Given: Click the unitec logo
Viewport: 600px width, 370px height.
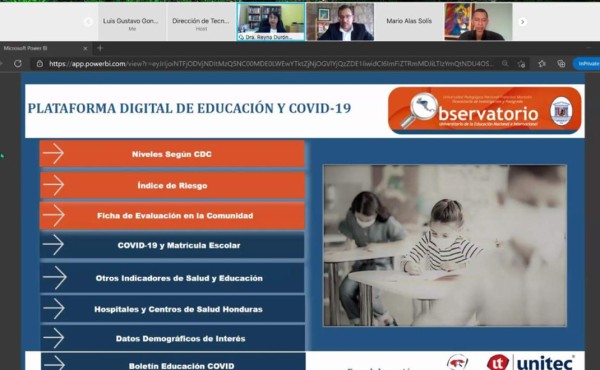Looking at the screenshot, I should [531, 362].
